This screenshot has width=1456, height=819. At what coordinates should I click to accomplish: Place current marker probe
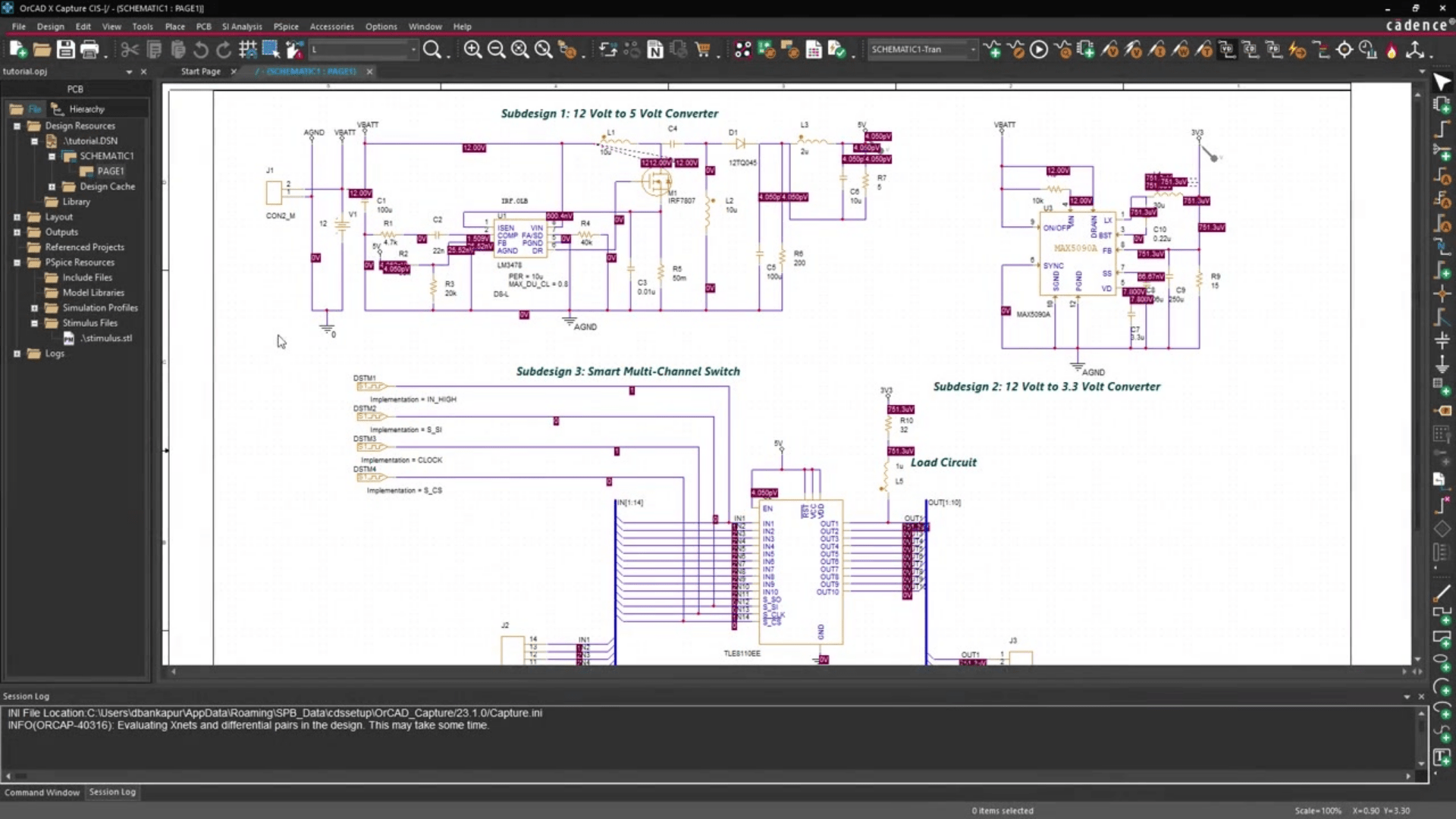click(1156, 50)
